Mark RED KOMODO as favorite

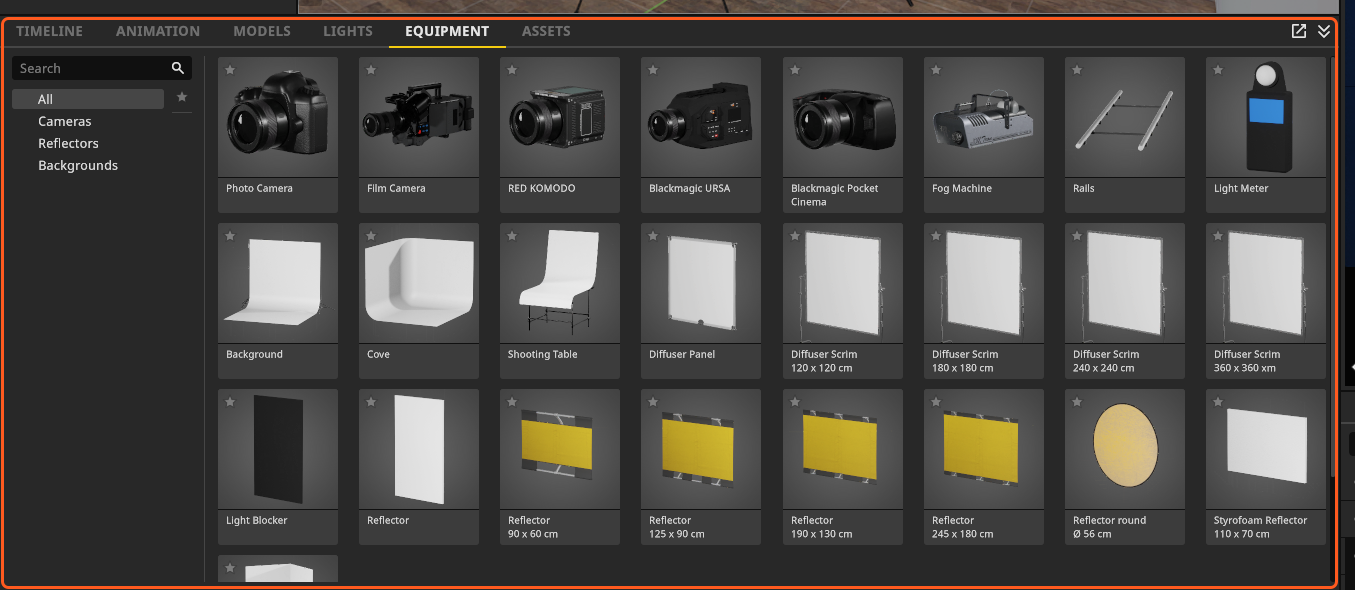[512, 70]
